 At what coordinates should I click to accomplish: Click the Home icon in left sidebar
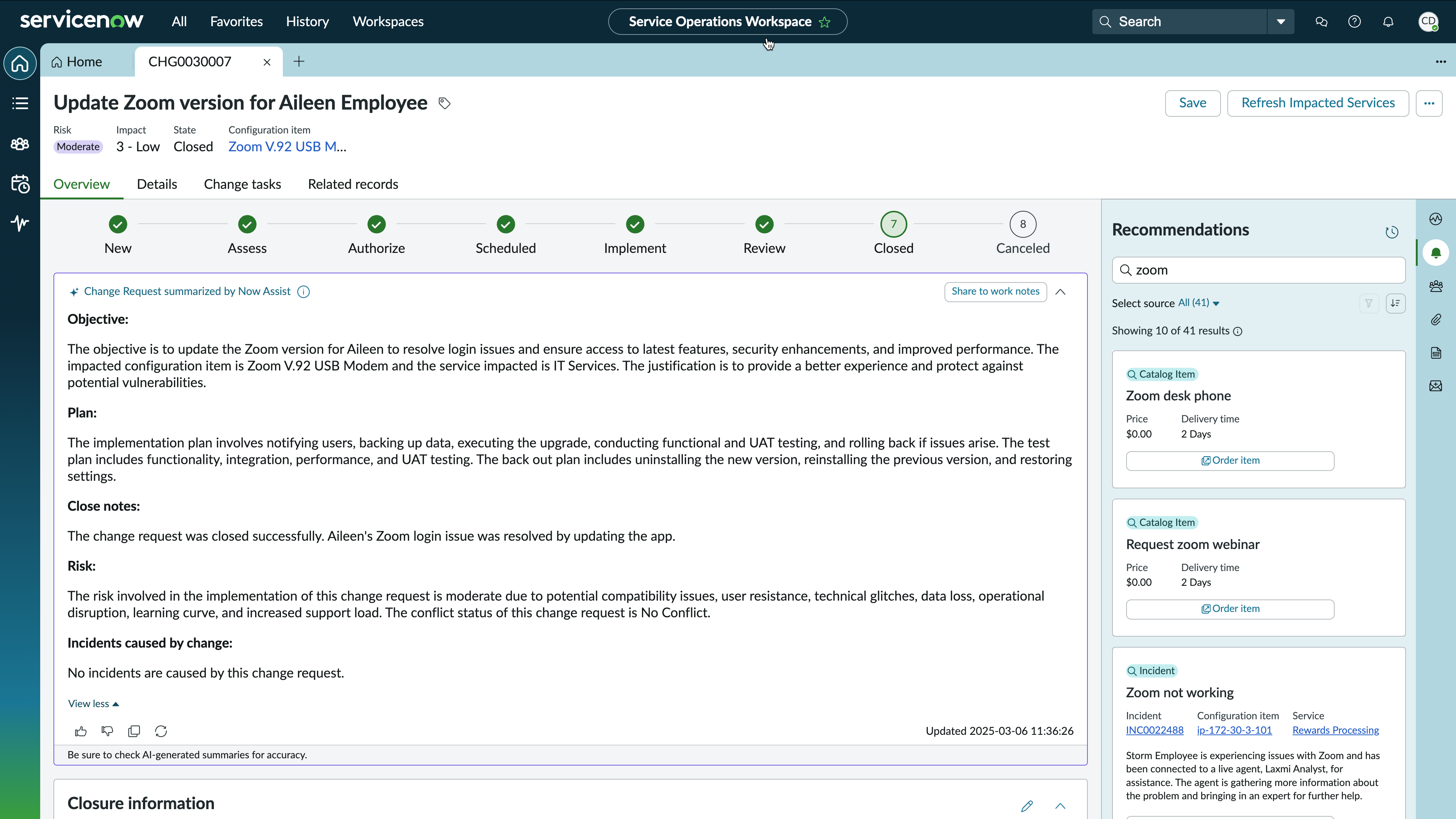click(20, 63)
